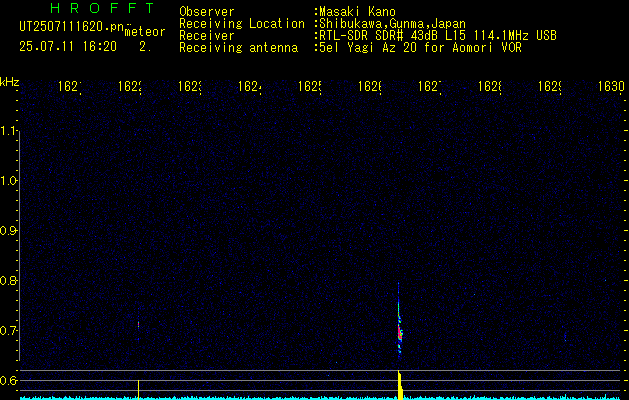Click the 1624 time axis label
The image size is (629, 400).
pyautogui.click(x=250, y=87)
